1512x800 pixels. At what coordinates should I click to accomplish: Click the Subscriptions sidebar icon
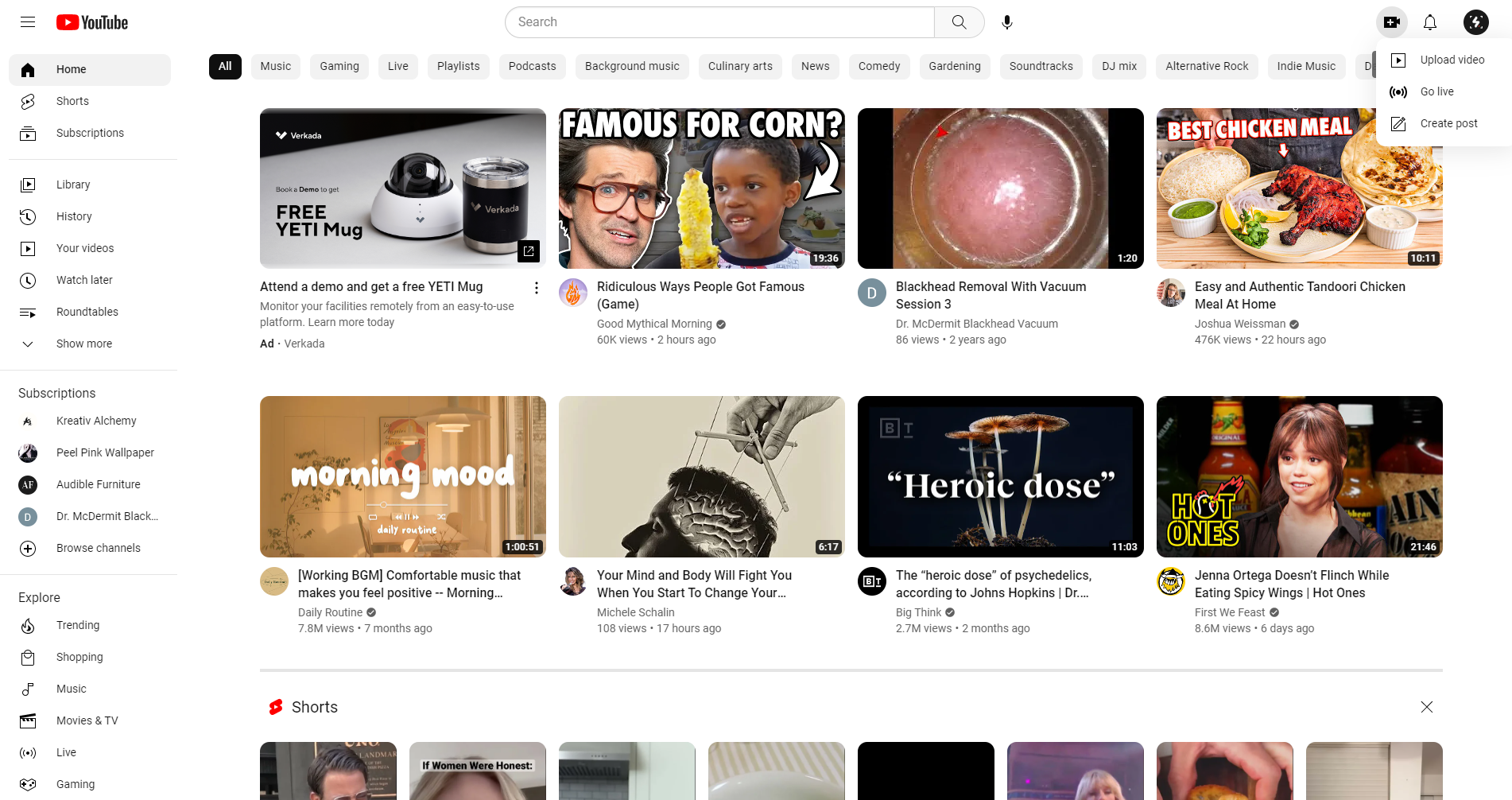(x=28, y=134)
